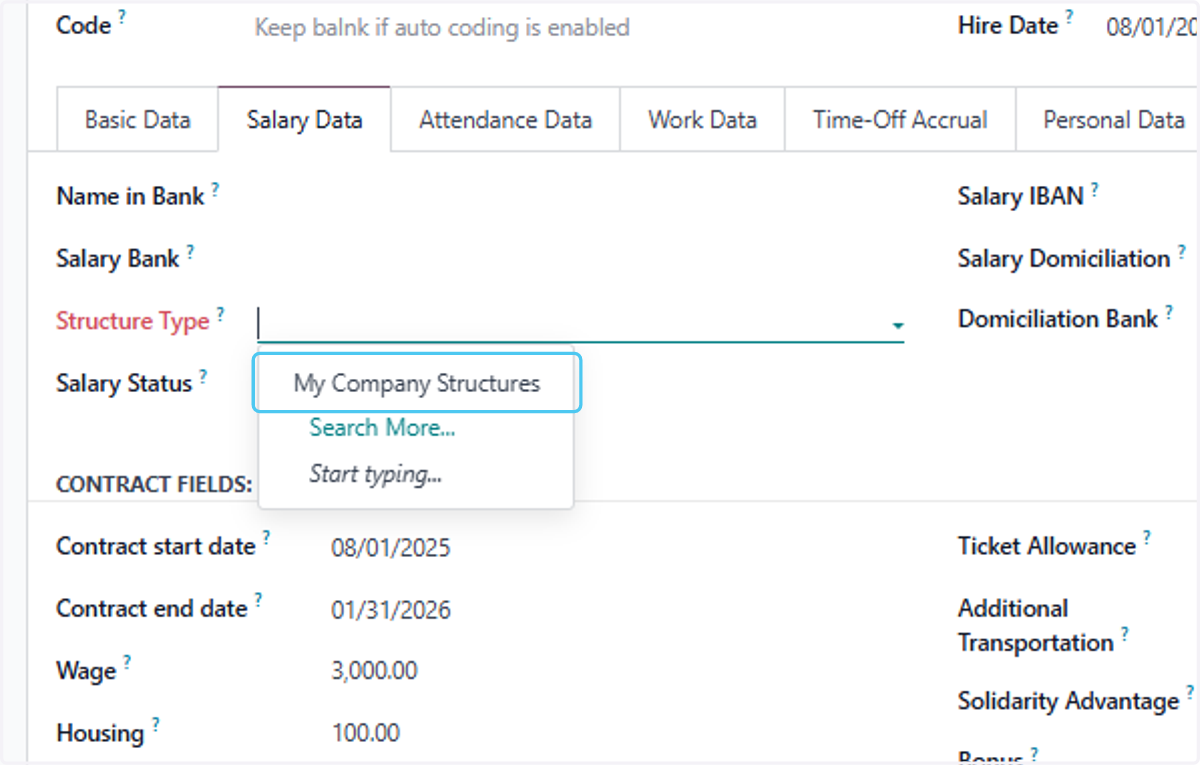Click the Salary IBAN label

click(x=1021, y=197)
